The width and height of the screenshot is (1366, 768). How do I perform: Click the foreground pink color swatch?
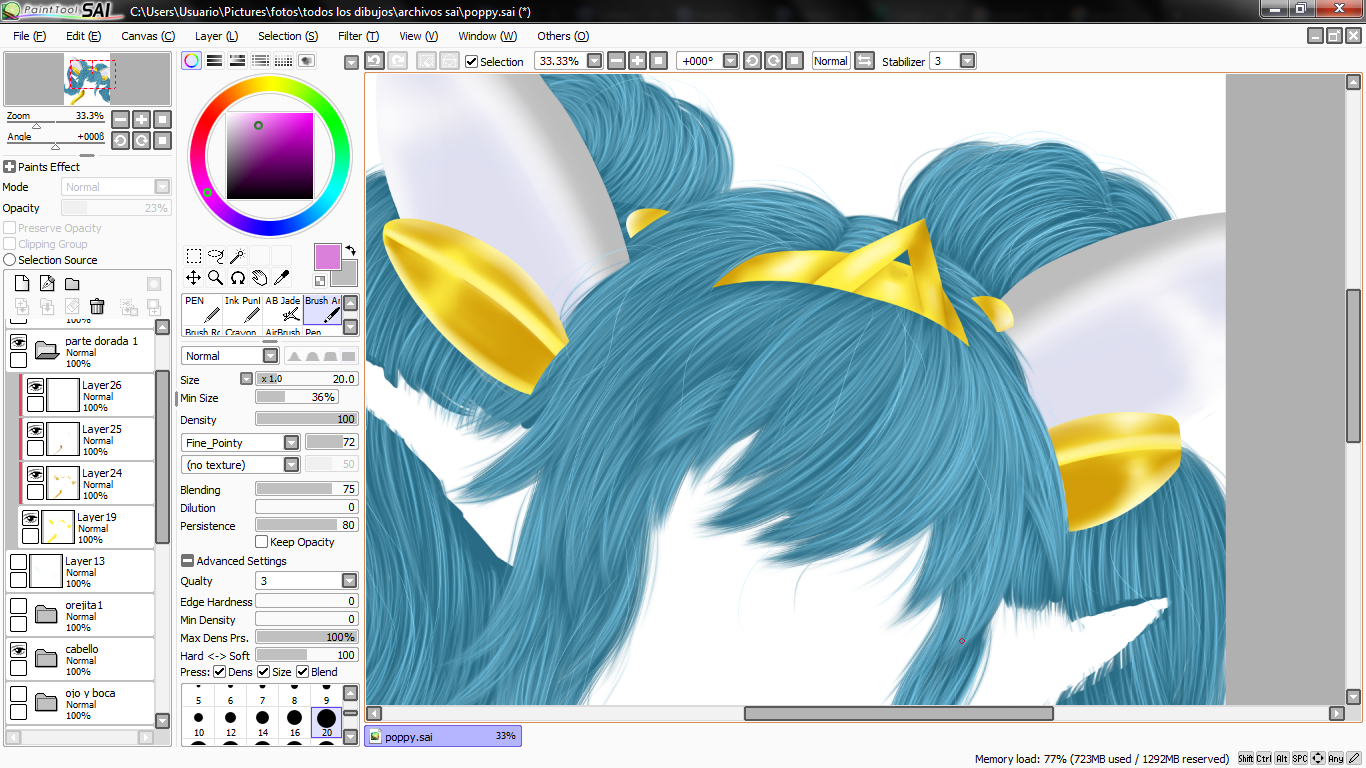click(x=327, y=257)
